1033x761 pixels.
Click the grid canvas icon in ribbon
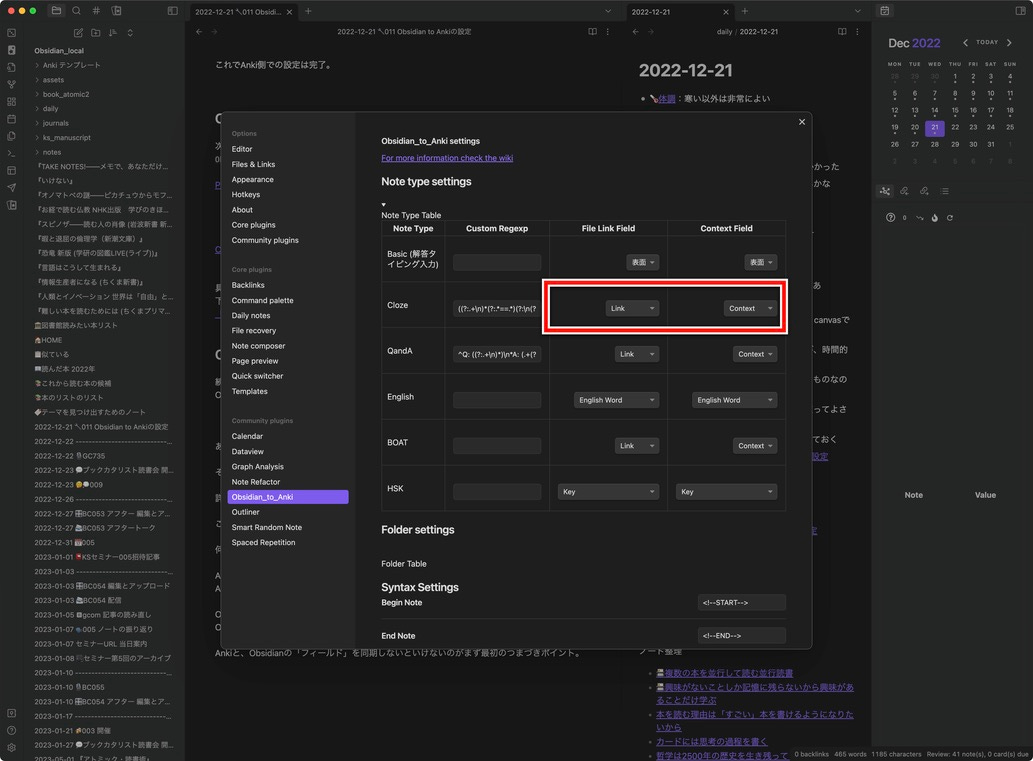[x=11, y=101]
